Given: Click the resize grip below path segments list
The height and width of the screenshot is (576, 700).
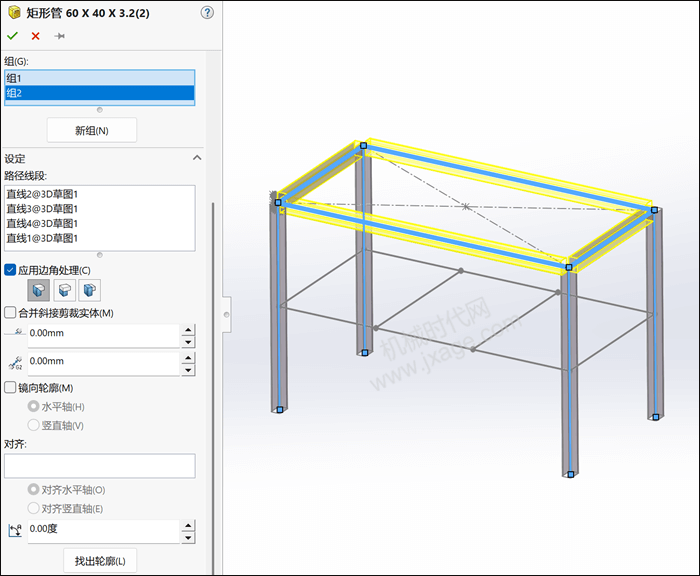Looking at the screenshot, I should coord(100,255).
